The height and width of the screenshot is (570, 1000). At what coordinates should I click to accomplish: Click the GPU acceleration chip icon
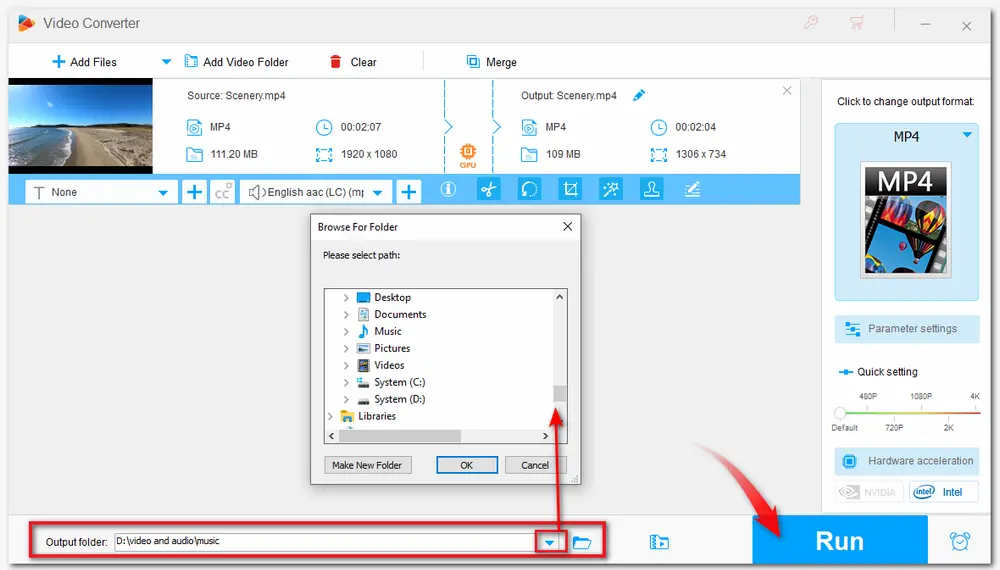tap(467, 154)
